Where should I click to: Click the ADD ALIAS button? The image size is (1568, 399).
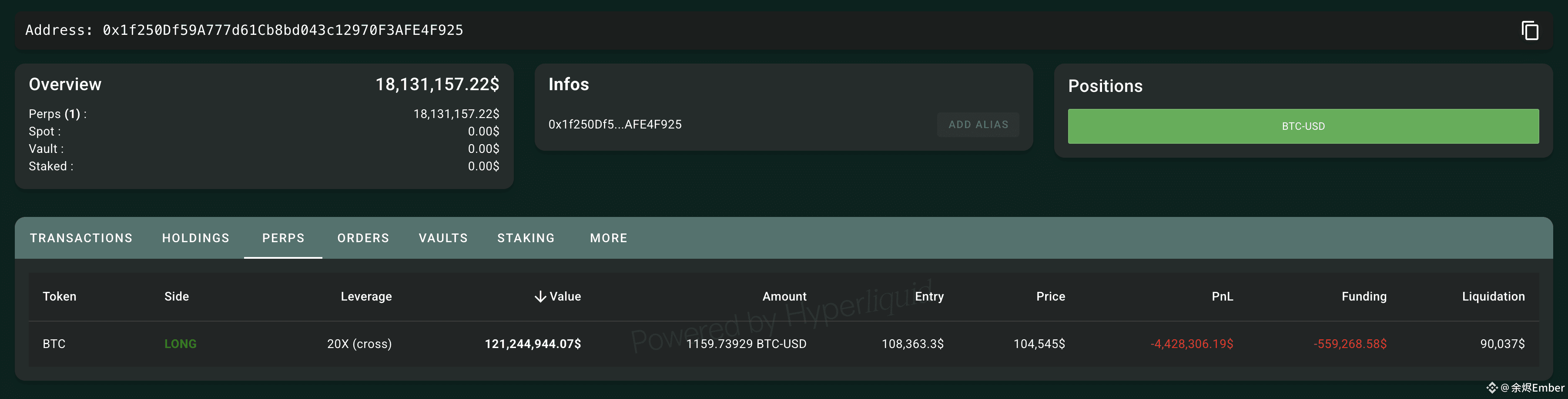pos(978,124)
